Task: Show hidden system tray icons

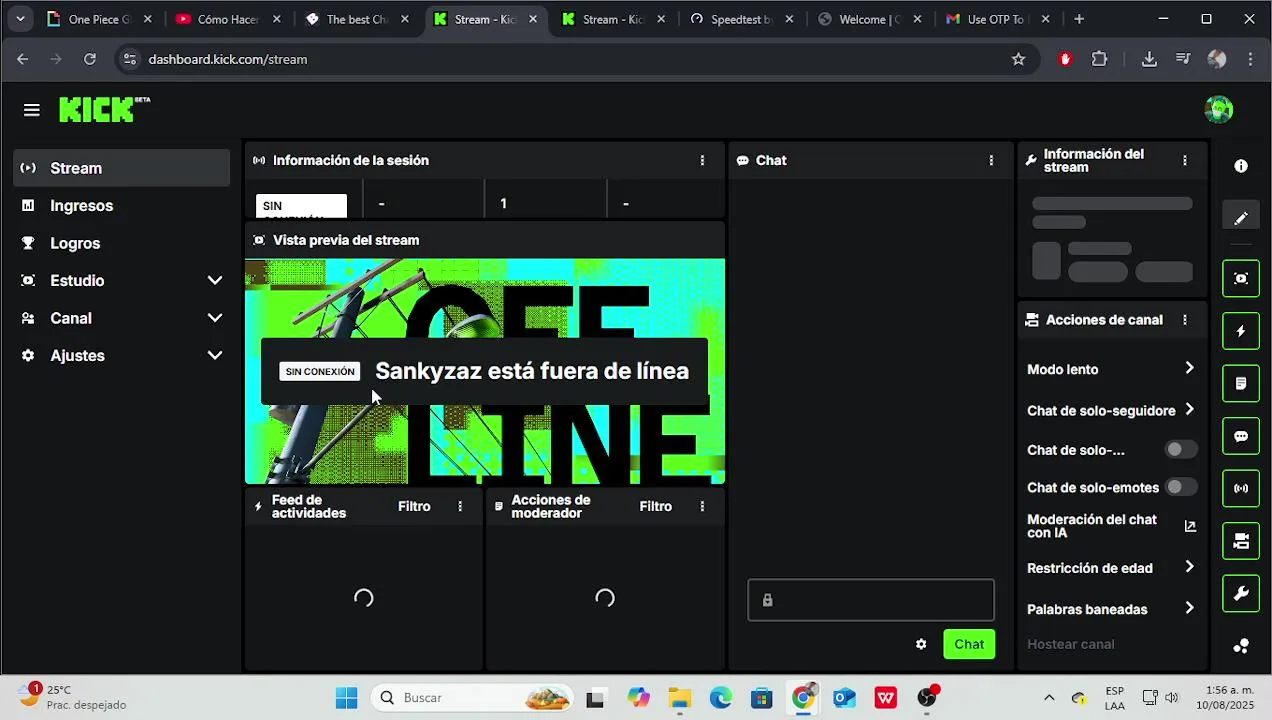Action: (x=1049, y=698)
